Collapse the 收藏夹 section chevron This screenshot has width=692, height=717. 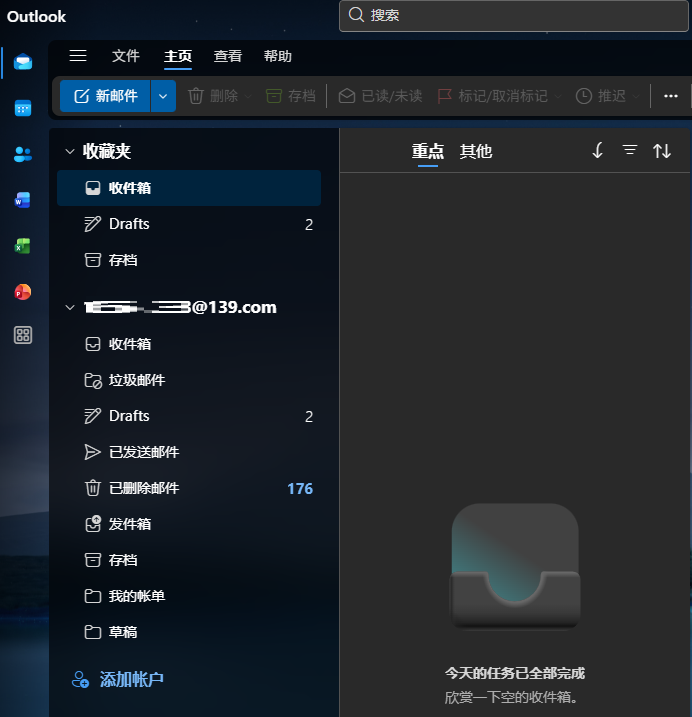pos(70,151)
